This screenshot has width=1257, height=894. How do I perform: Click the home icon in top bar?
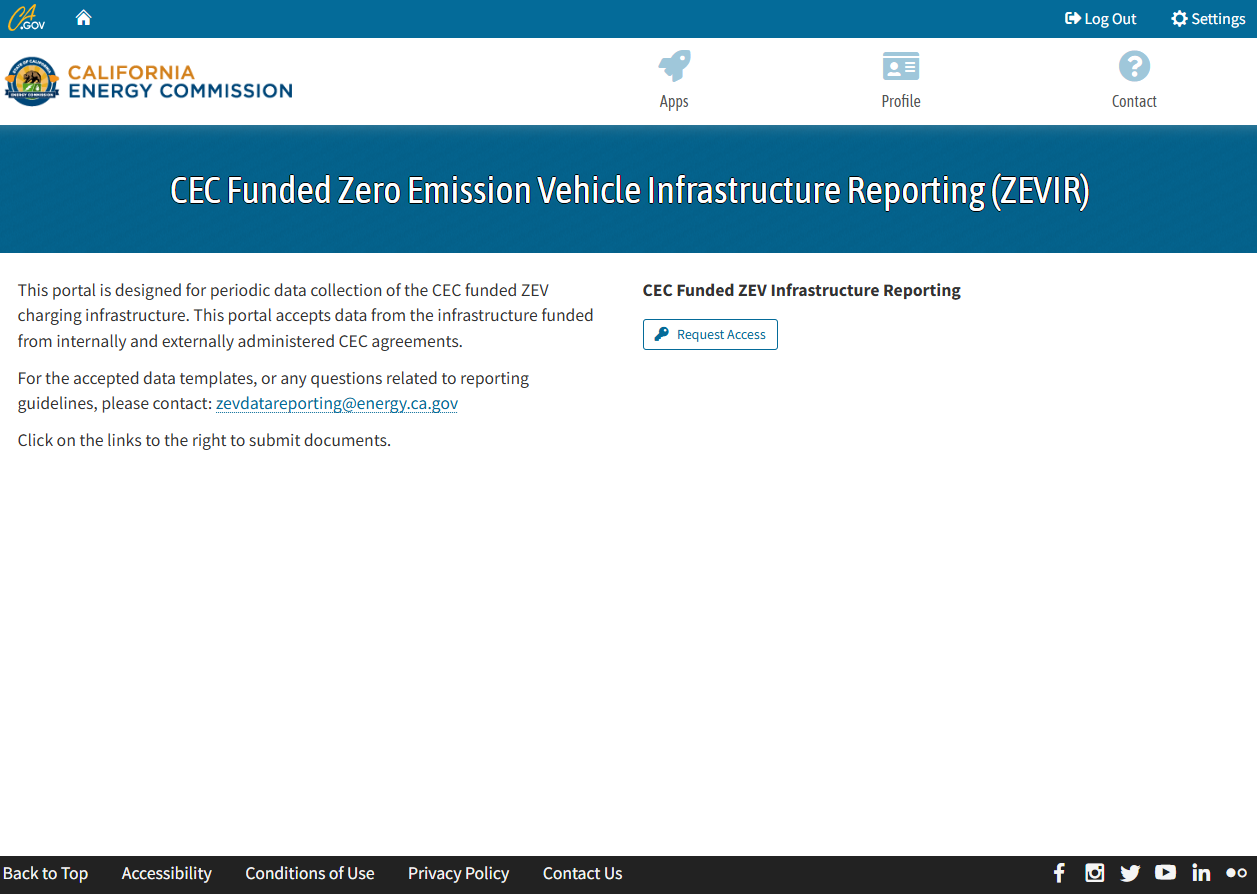[x=83, y=17]
